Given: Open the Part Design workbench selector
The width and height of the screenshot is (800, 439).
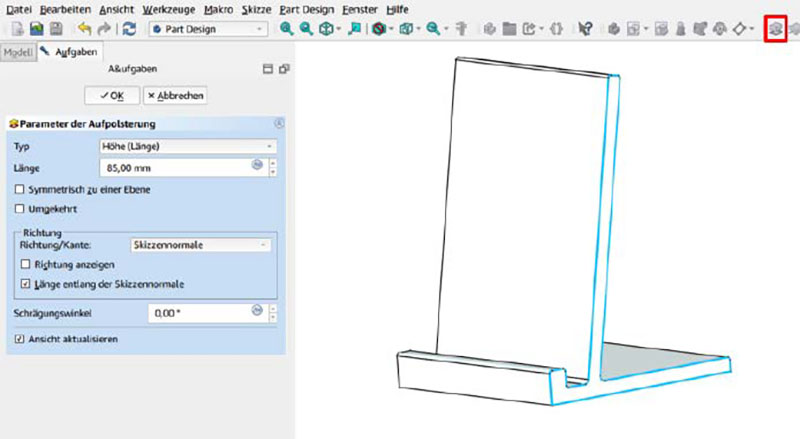Looking at the screenshot, I should point(207,30).
